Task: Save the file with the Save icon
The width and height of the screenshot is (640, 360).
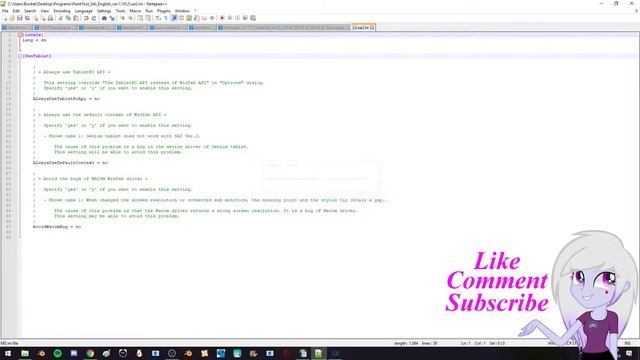Action: point(19,18)
